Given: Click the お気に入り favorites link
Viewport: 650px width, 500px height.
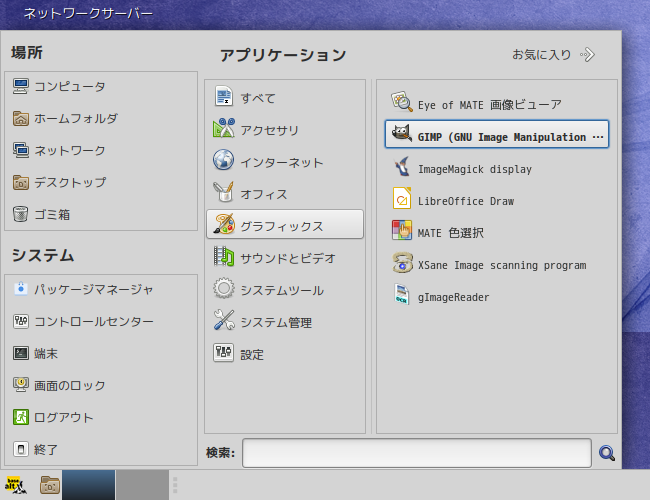Looking at the screenshot, I should pos(541,55).
